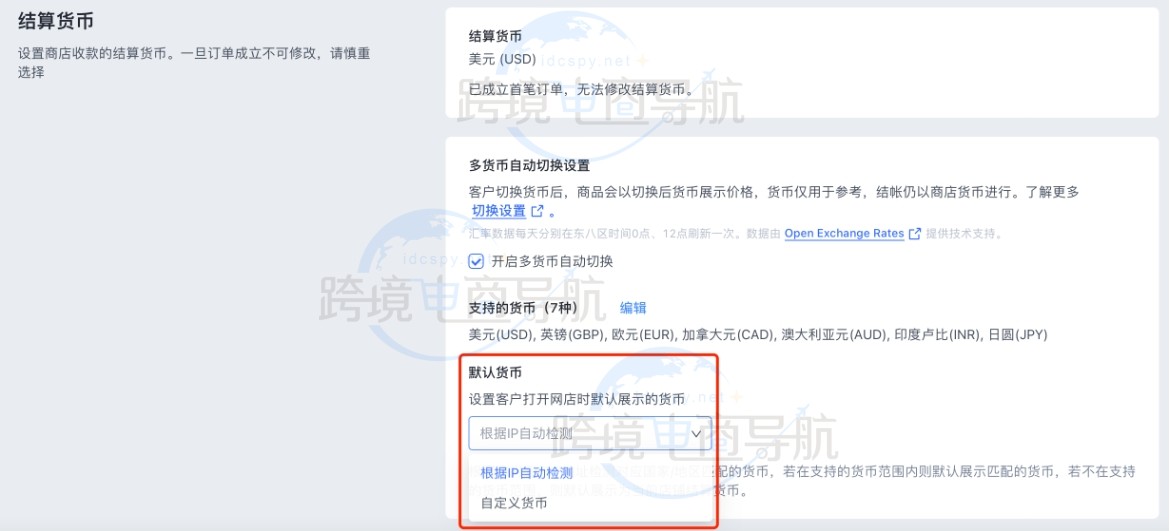Click external-link icon after Open Exchange Rates

914,233
